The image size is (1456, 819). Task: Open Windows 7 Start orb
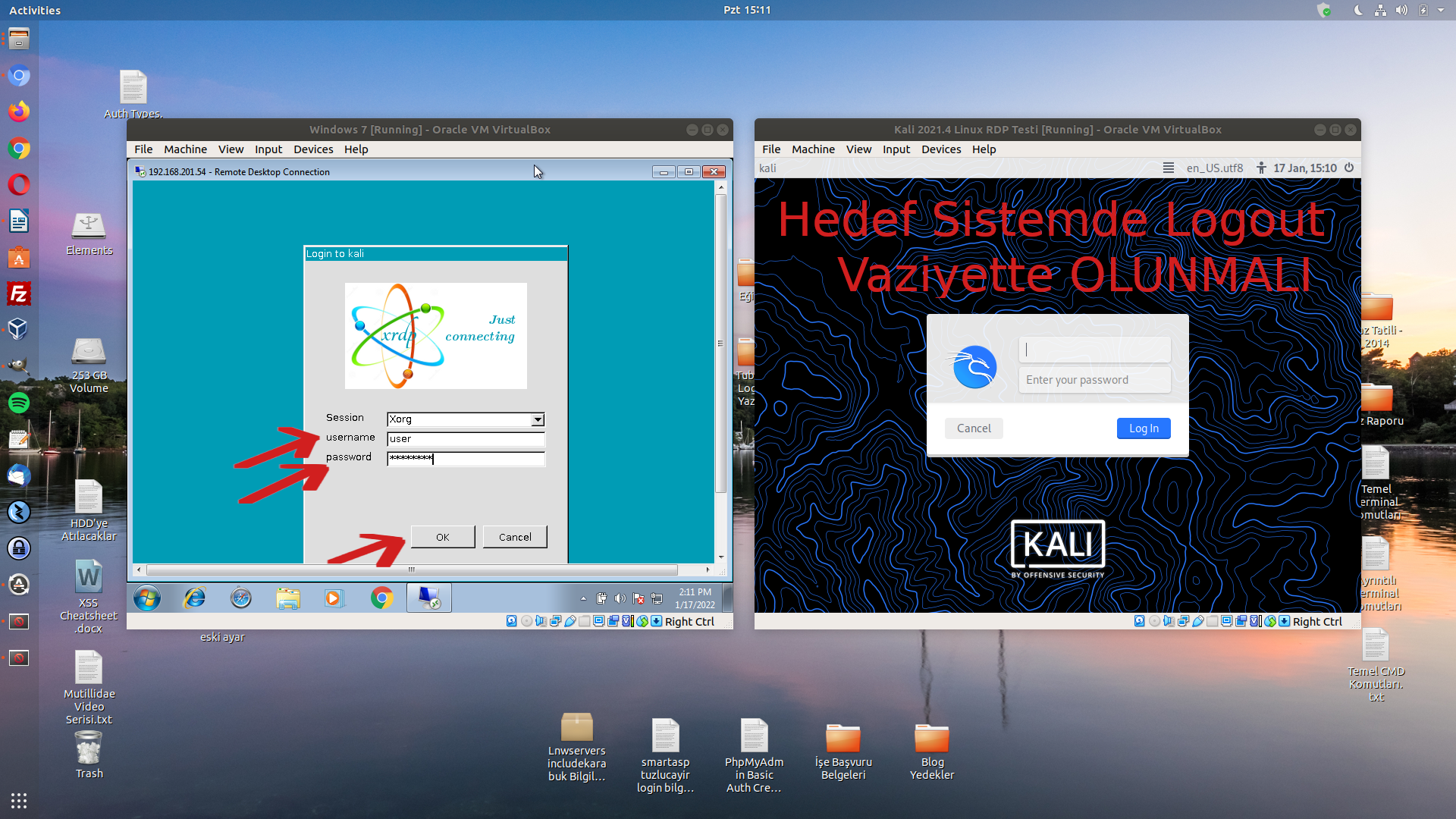147,598
